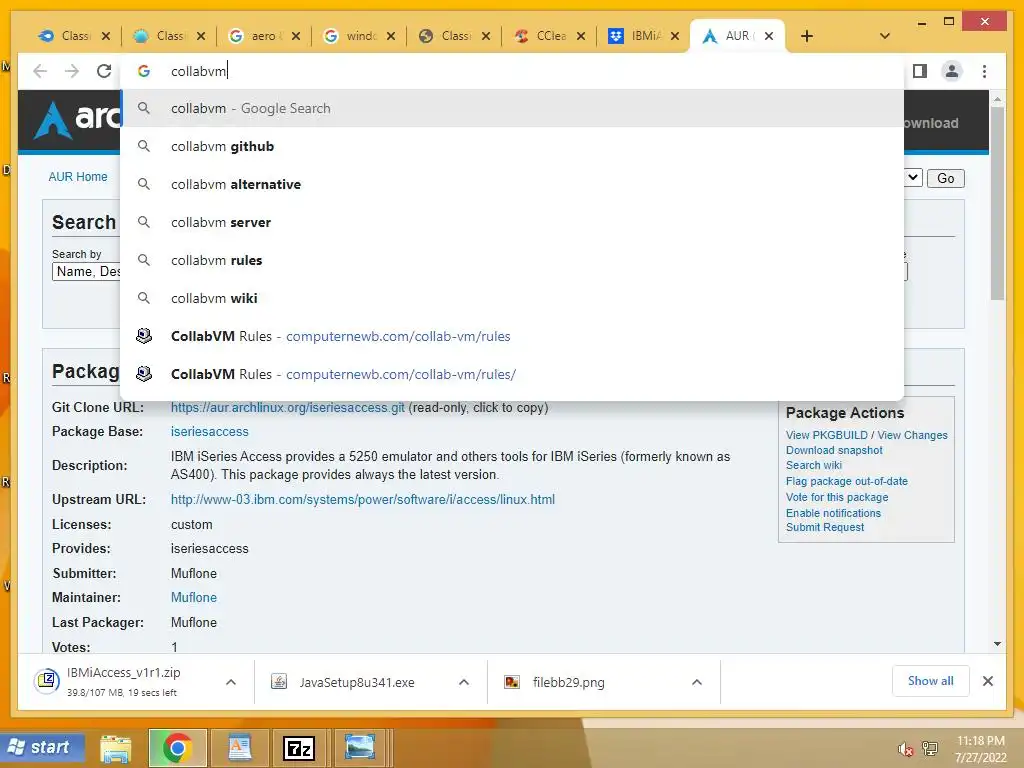Viewport: 1024px width, 768px height.
Task: Close the IBMiA tab
Action: pos(675,36)
